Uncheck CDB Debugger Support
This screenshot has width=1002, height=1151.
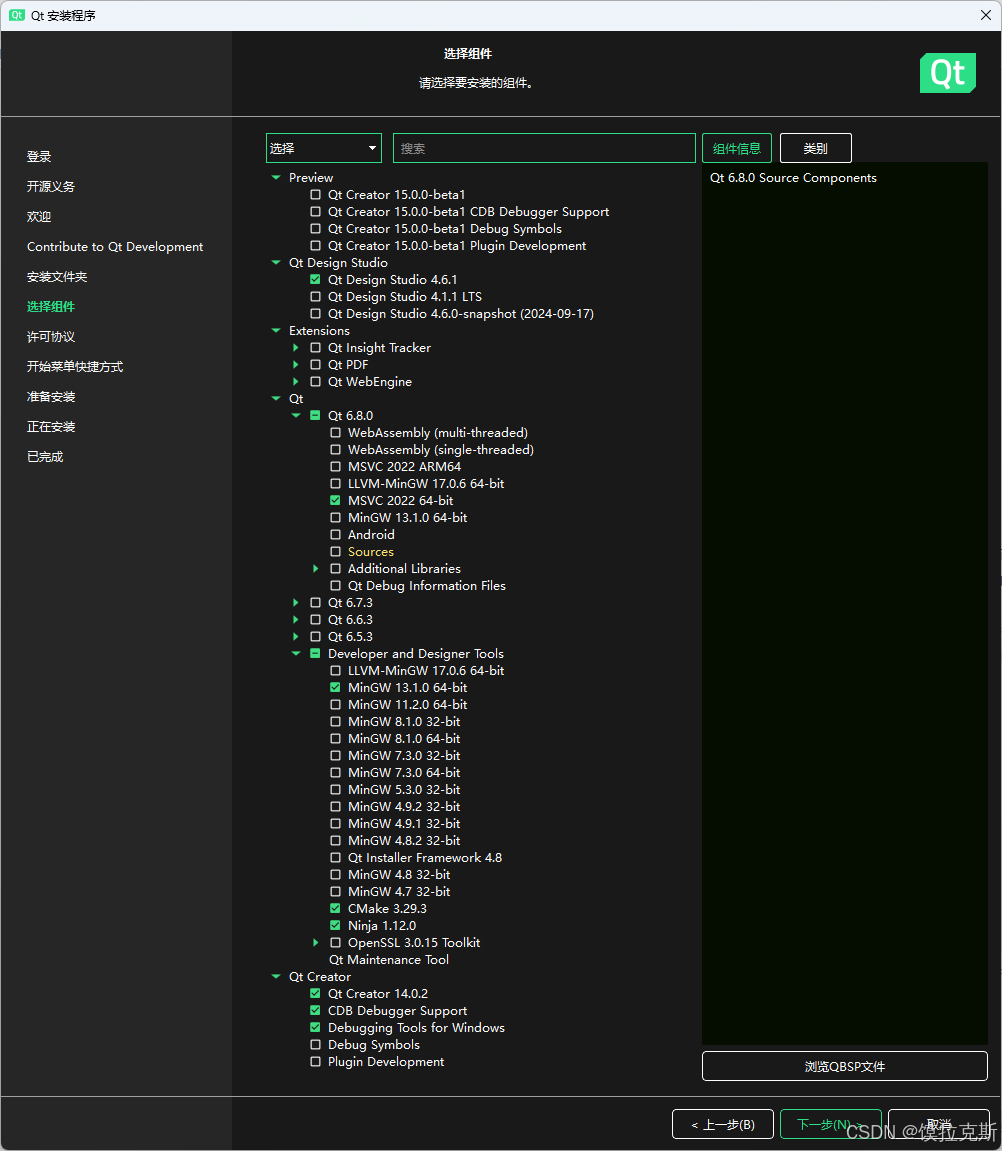316,1010
